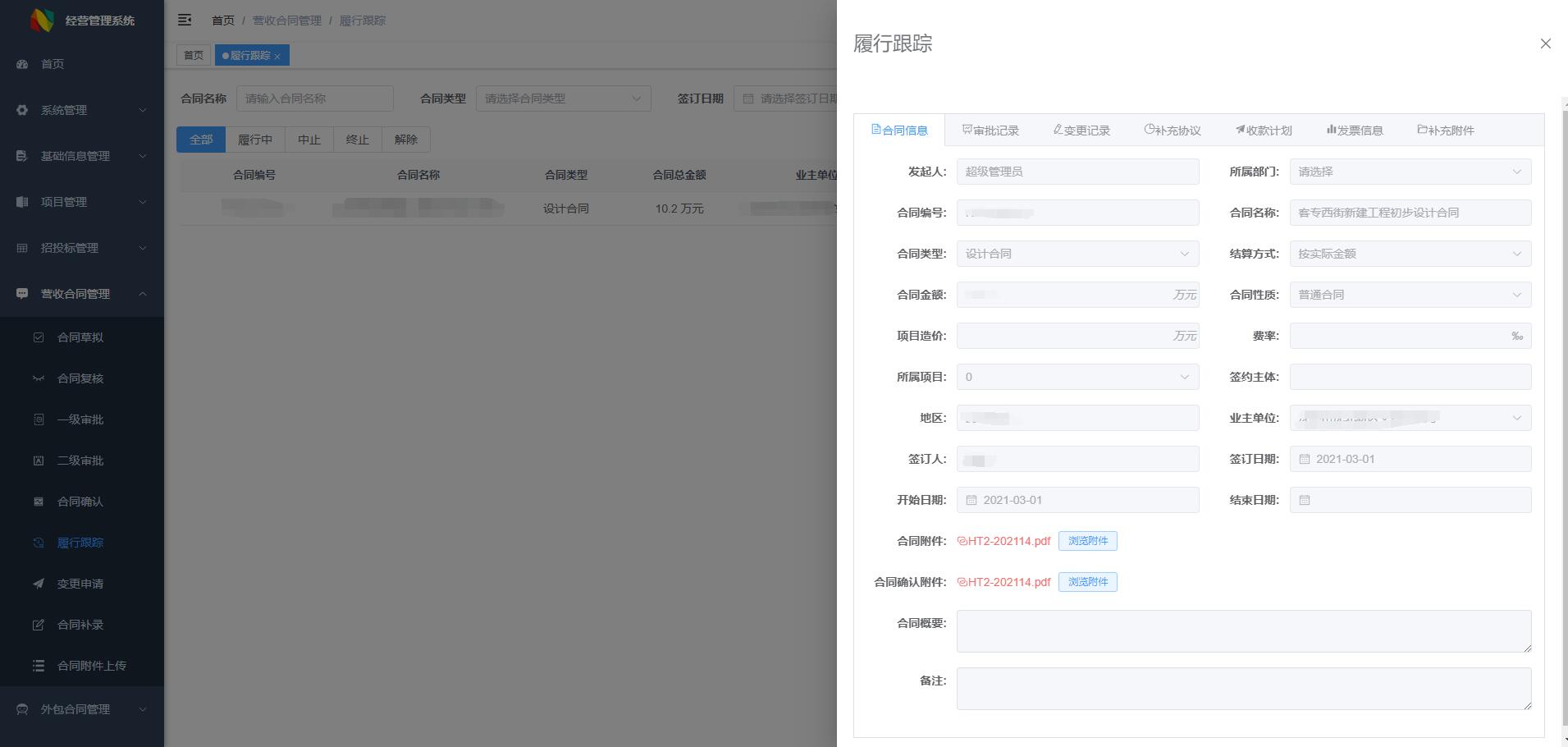Expand the 外包合同管理 sidebar menu
Image resolution: width=1568 pixels, height=747 pixels.
(x=142, y=709)
